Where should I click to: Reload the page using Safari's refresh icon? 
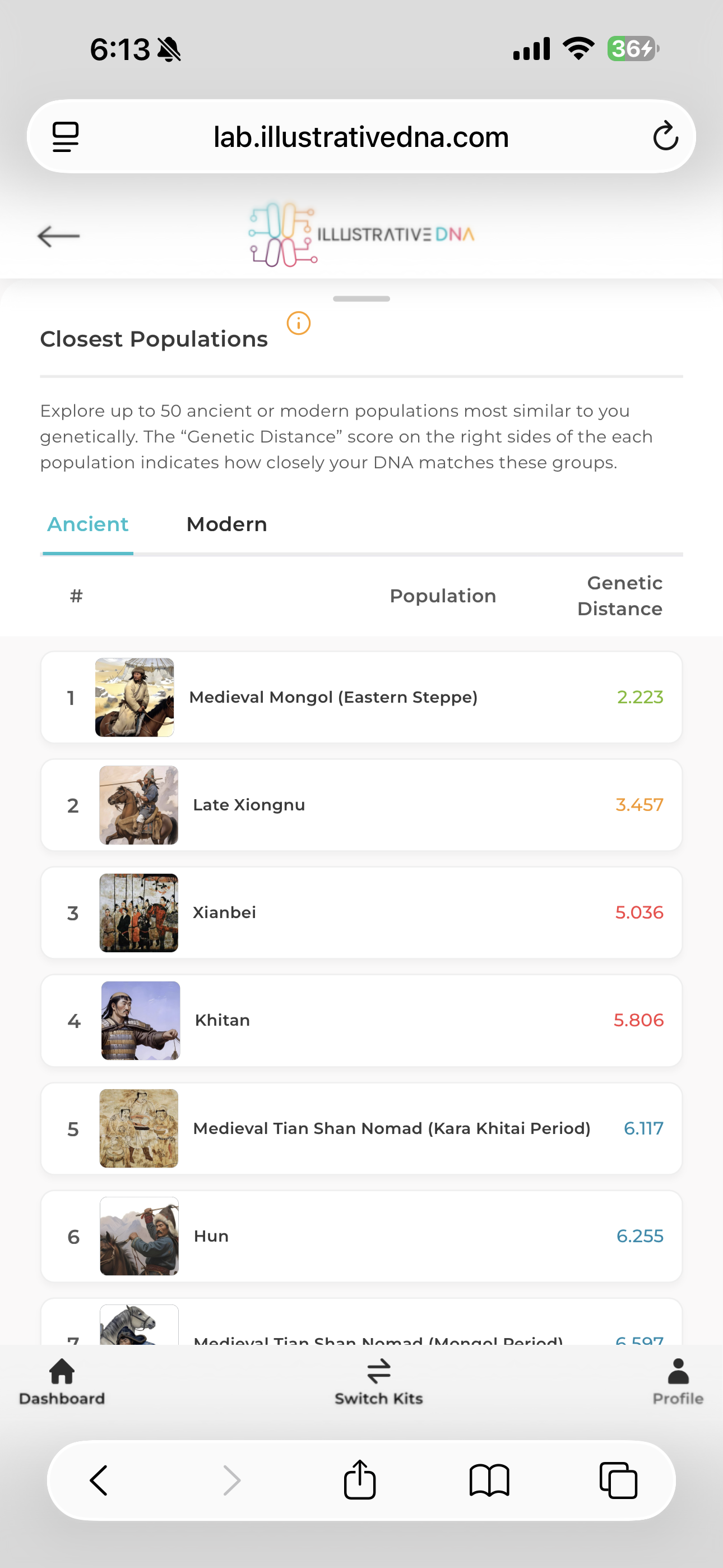(x=665, y=136)
